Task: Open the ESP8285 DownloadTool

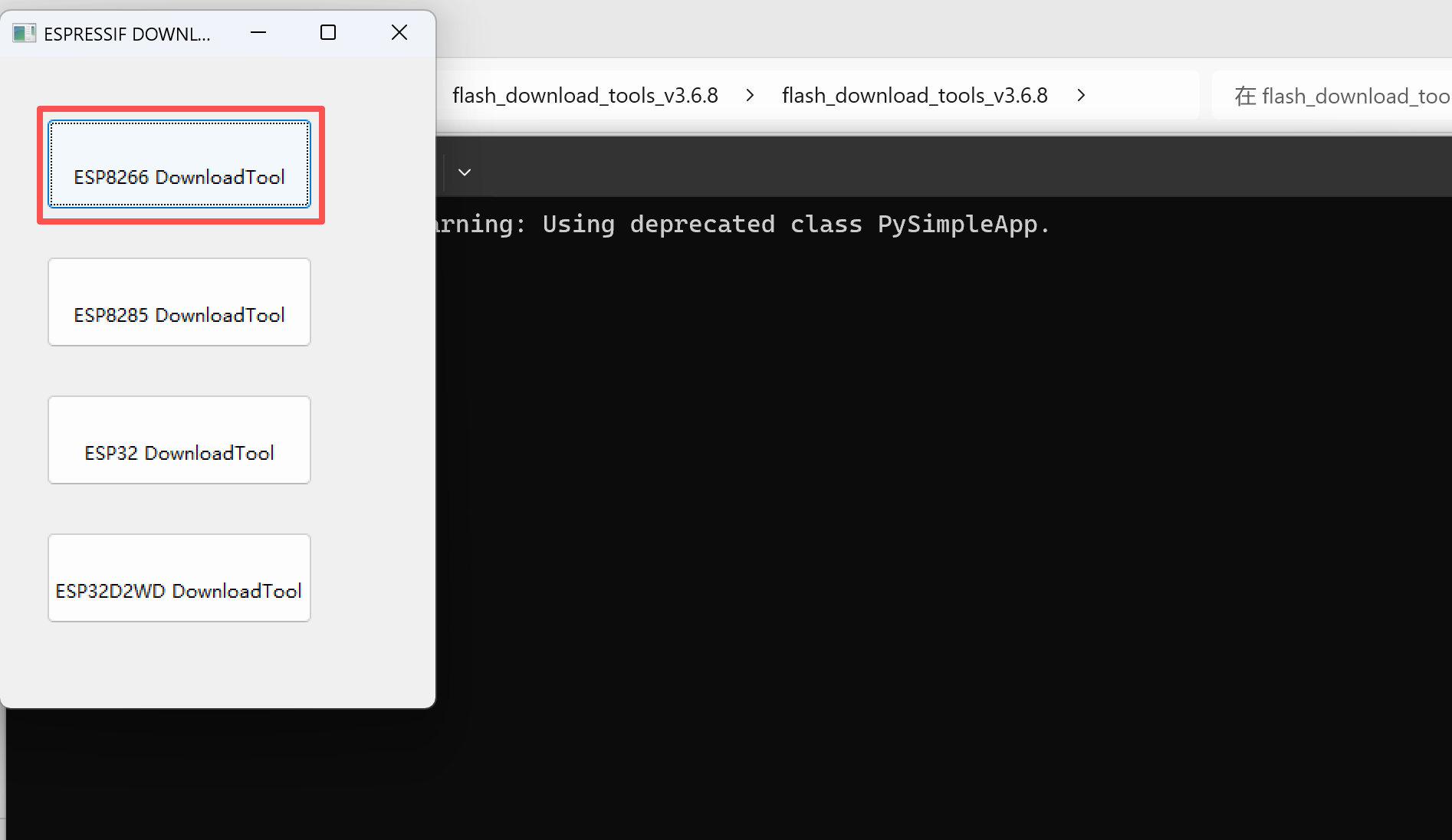Action: point(179,302)
